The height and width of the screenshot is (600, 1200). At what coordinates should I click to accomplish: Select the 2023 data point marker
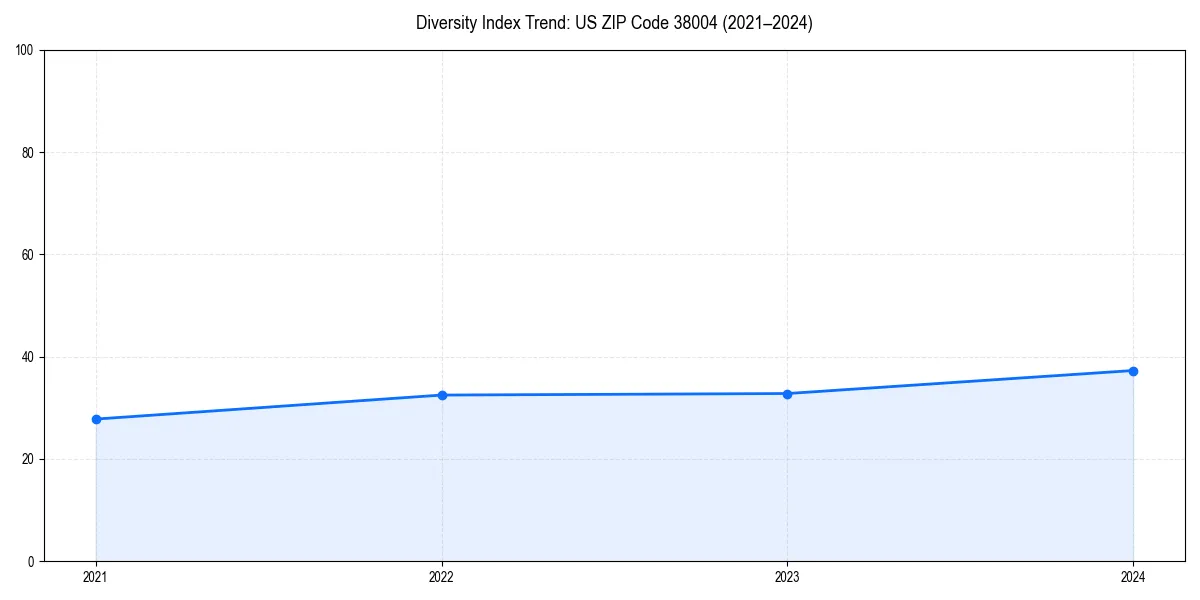click(788, 393)
